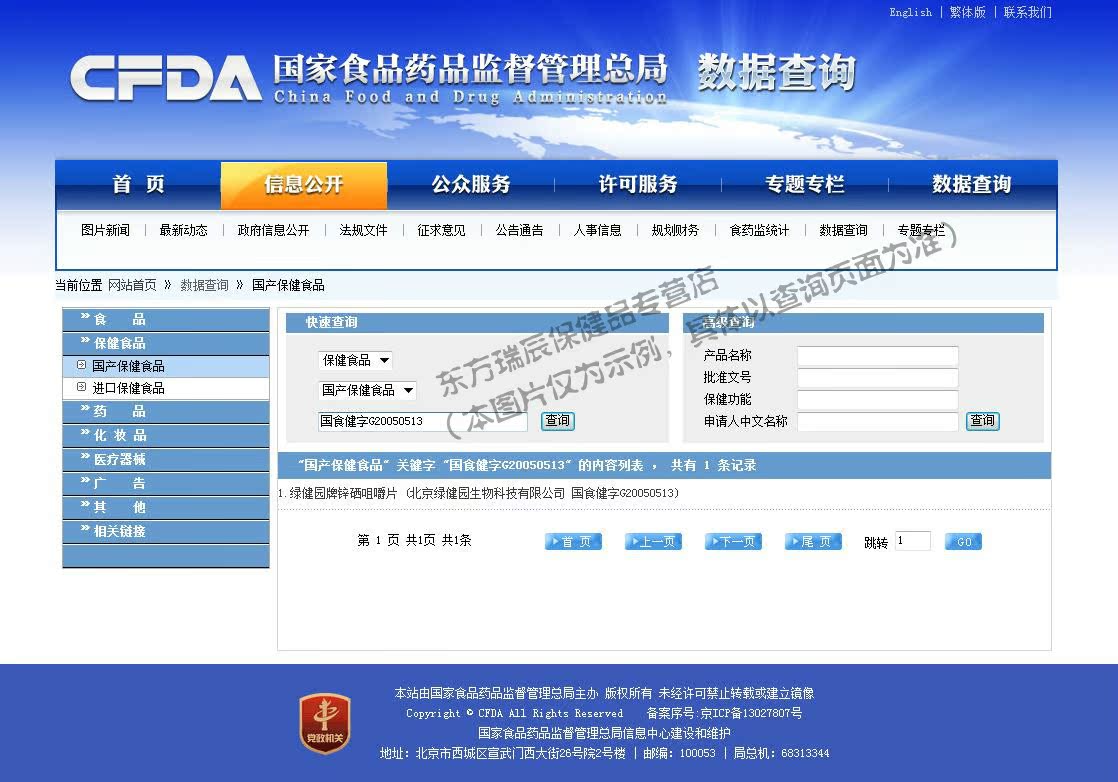The height and width of the screenshot is (782, 1118).
Task: Click the 产品名称 input field
Action: [877, 355]
